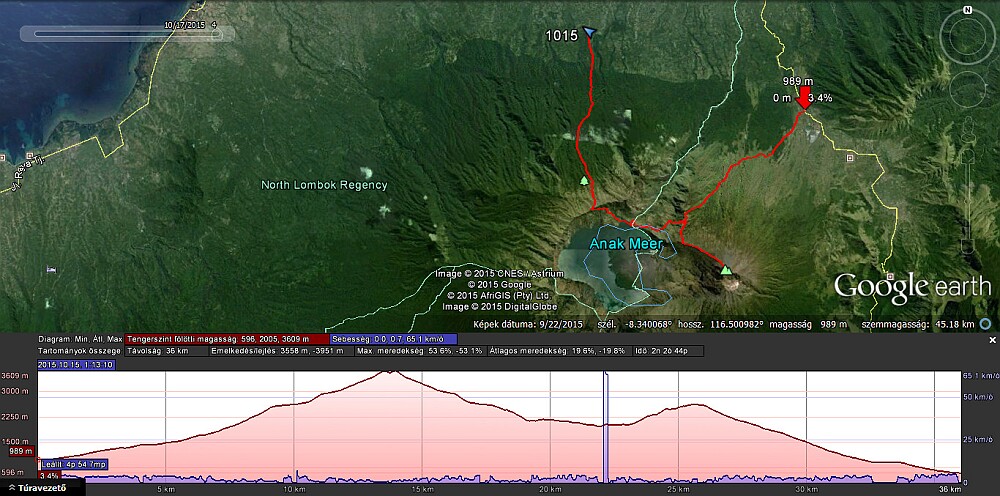
Task: Click the look-around compass control
Action: [x=967, y=40]
